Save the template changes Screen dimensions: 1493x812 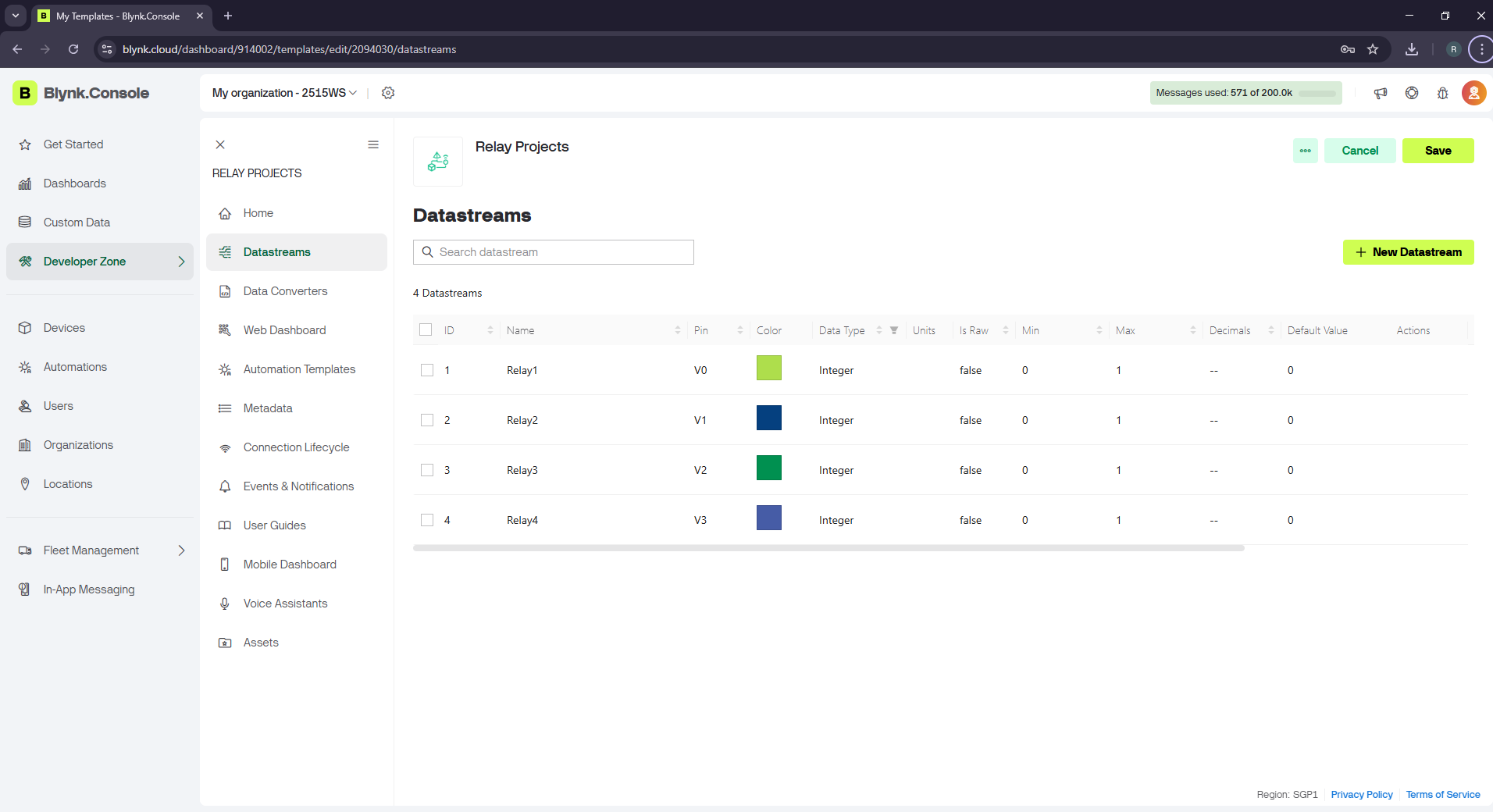[x=1438, y=151]
